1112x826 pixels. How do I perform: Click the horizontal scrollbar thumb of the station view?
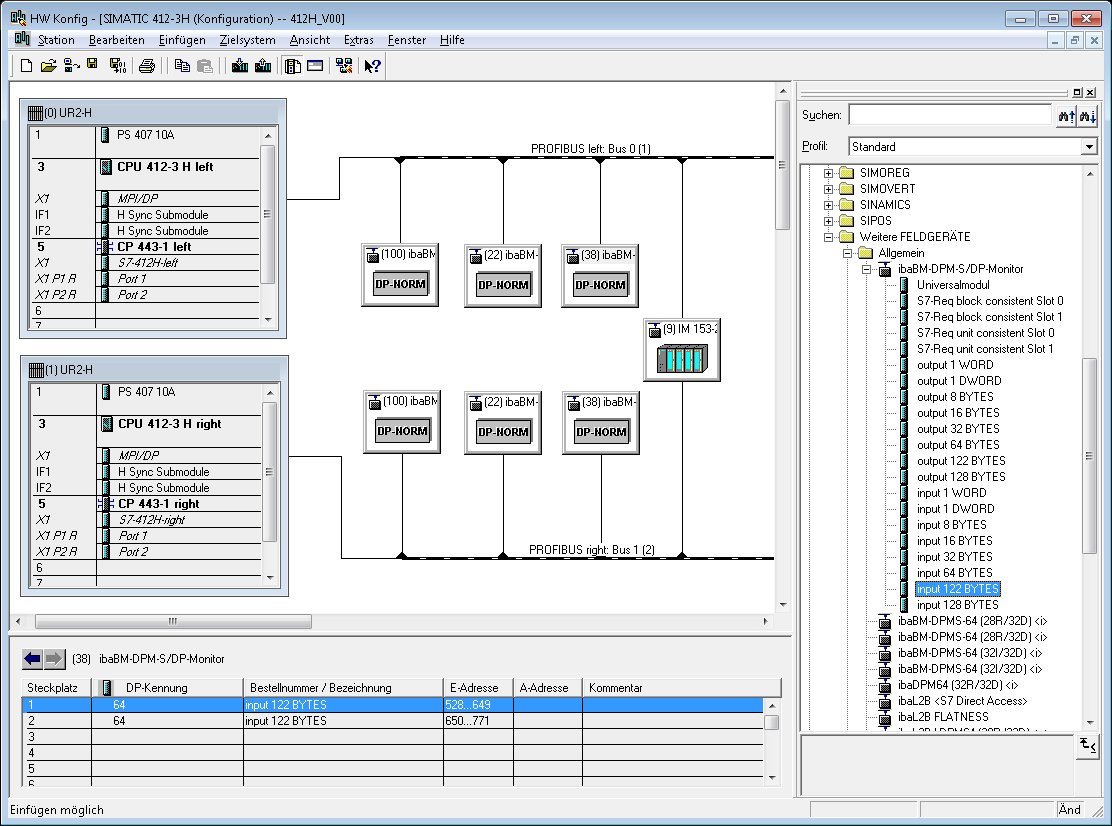173,622
